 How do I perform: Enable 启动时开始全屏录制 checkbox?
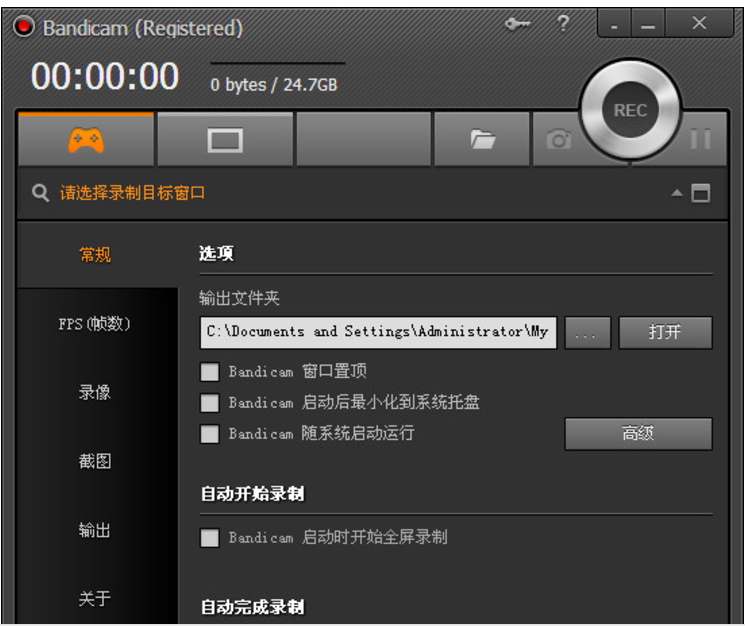click(210, 538)
